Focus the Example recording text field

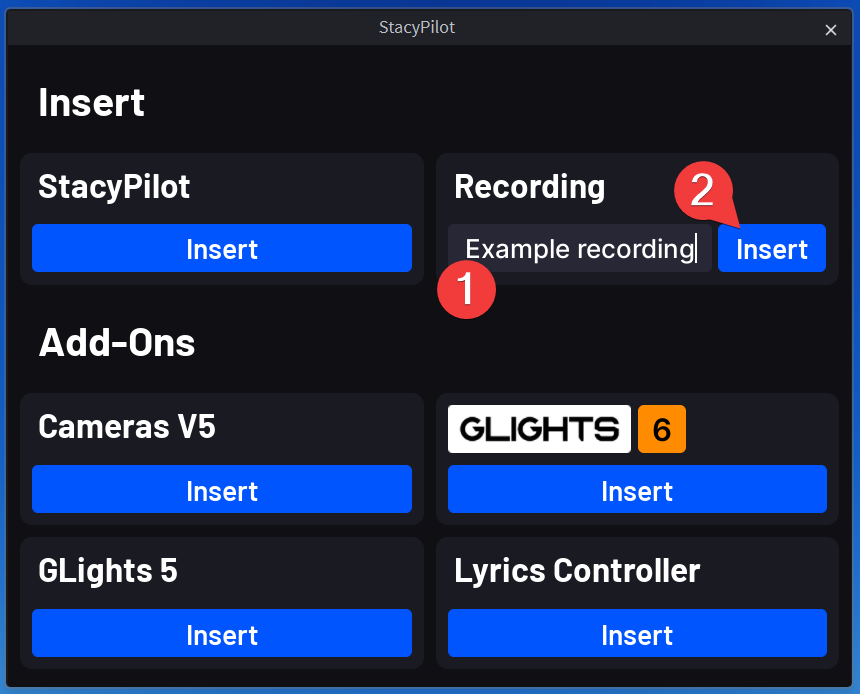[x=578, y=249]
